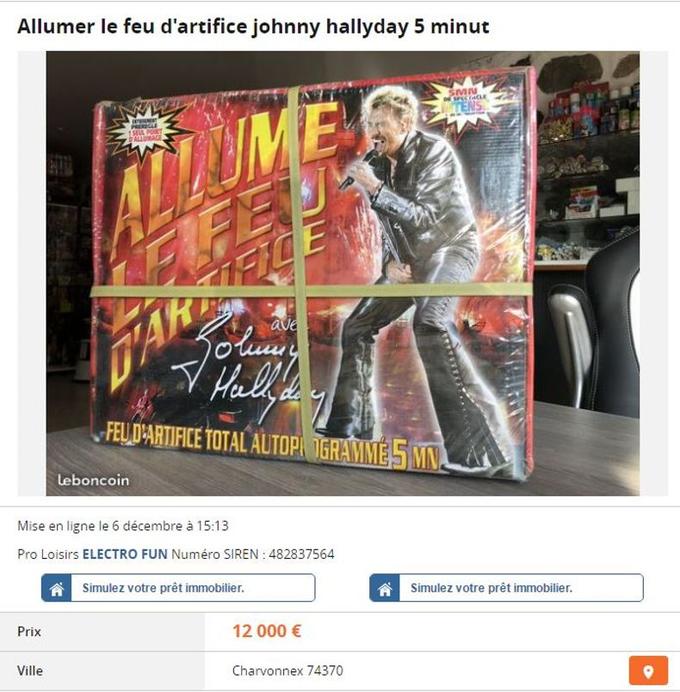Open the orange map pin location button
Viewport: 680px width, 692px height.
point(648,671)
